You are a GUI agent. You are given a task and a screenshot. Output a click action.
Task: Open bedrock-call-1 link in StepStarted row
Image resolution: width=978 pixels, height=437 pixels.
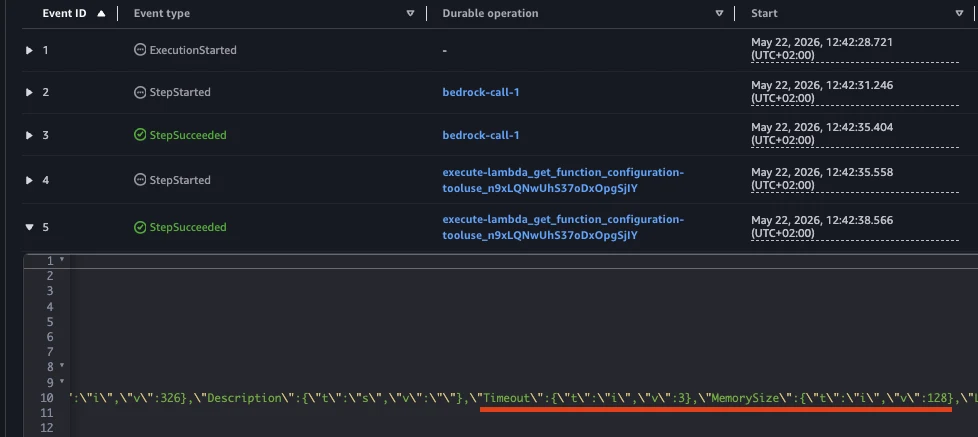(x=481, y=92)
